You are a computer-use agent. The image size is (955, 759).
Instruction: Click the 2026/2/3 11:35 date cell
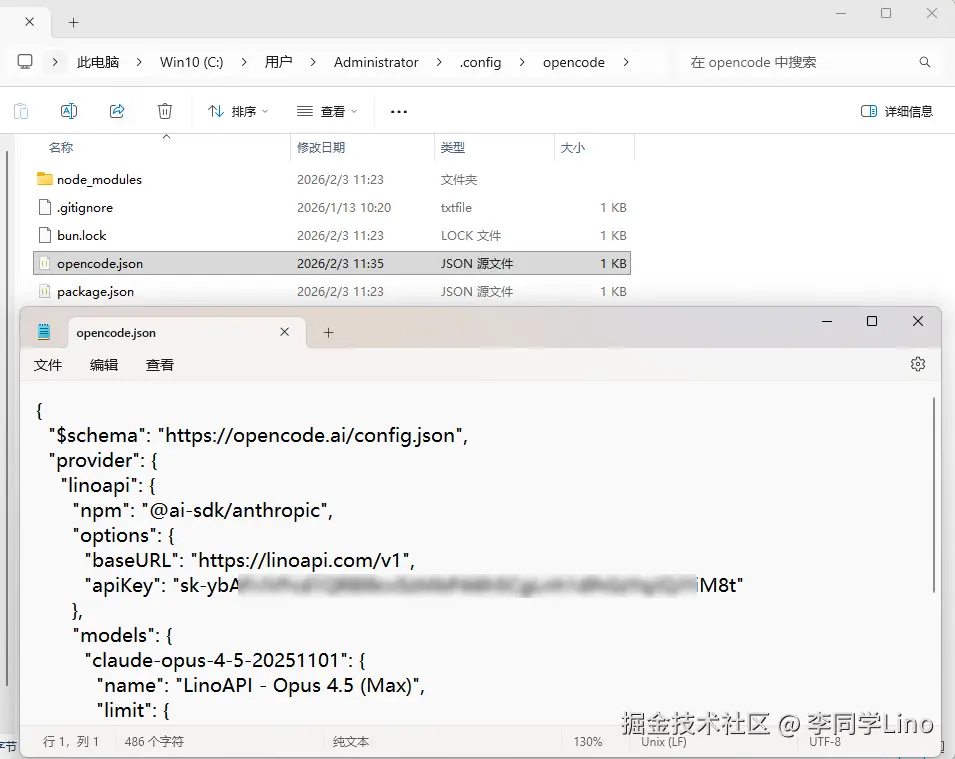(340, 264)
